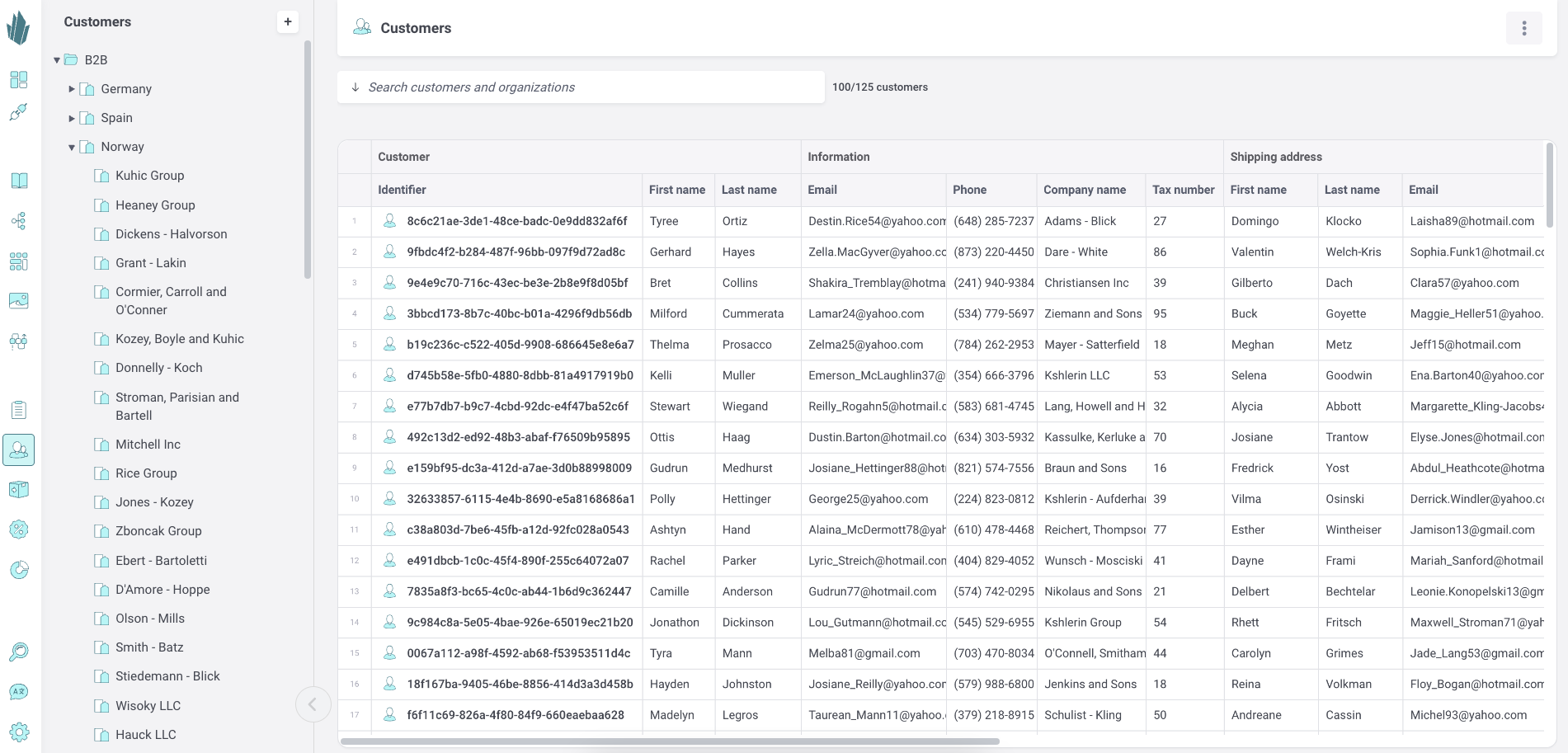This screenshot has width=1568, height=753.
Task: Select the active Customers icon in the sidebar
Action: [18, 450]
